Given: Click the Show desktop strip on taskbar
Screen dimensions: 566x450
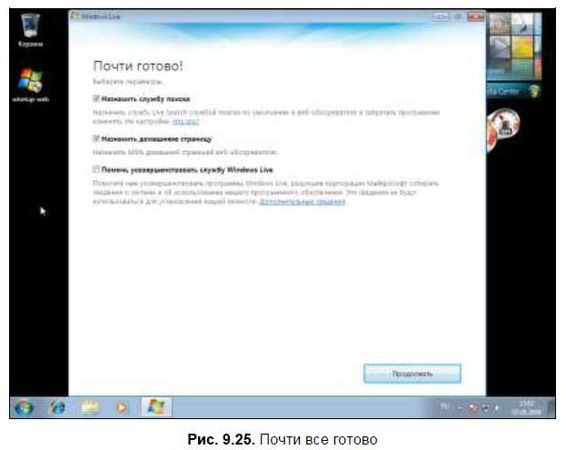Looking at the screenshot, I should pyautogui.click(x=551, y=408).
